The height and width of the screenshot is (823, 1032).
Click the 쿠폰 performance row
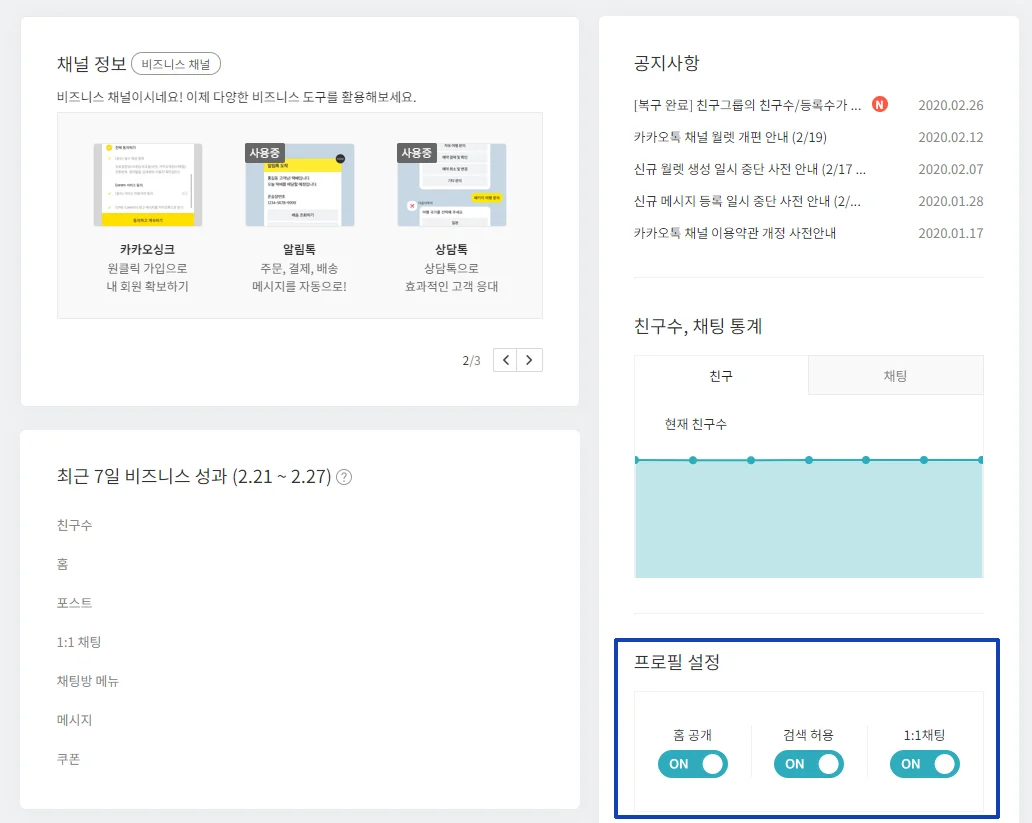68,759
